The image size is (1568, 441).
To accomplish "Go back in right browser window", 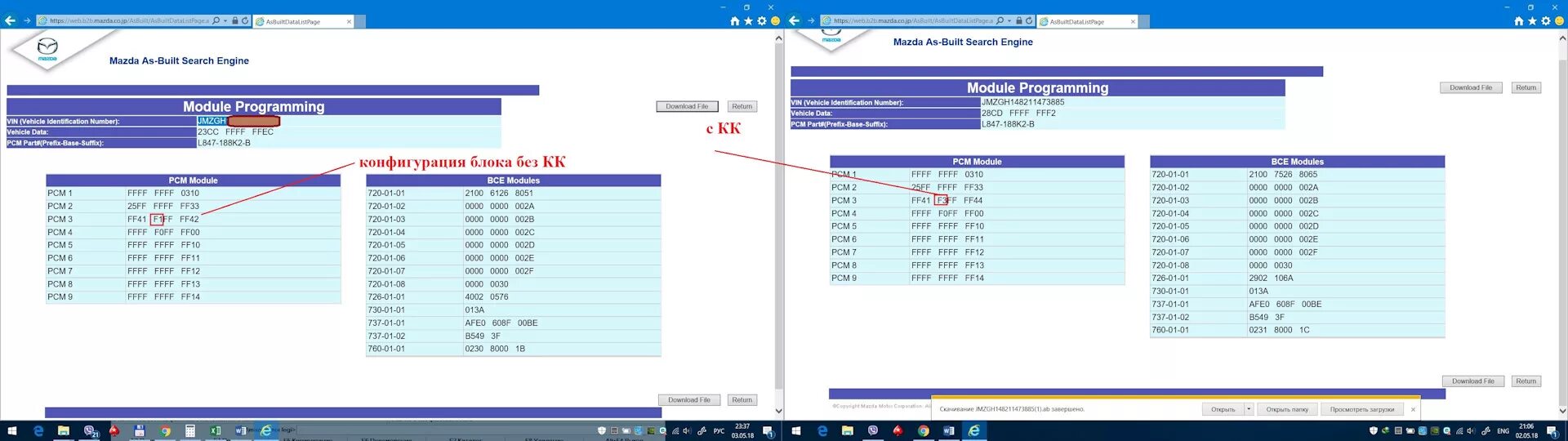I will (794, 20).
